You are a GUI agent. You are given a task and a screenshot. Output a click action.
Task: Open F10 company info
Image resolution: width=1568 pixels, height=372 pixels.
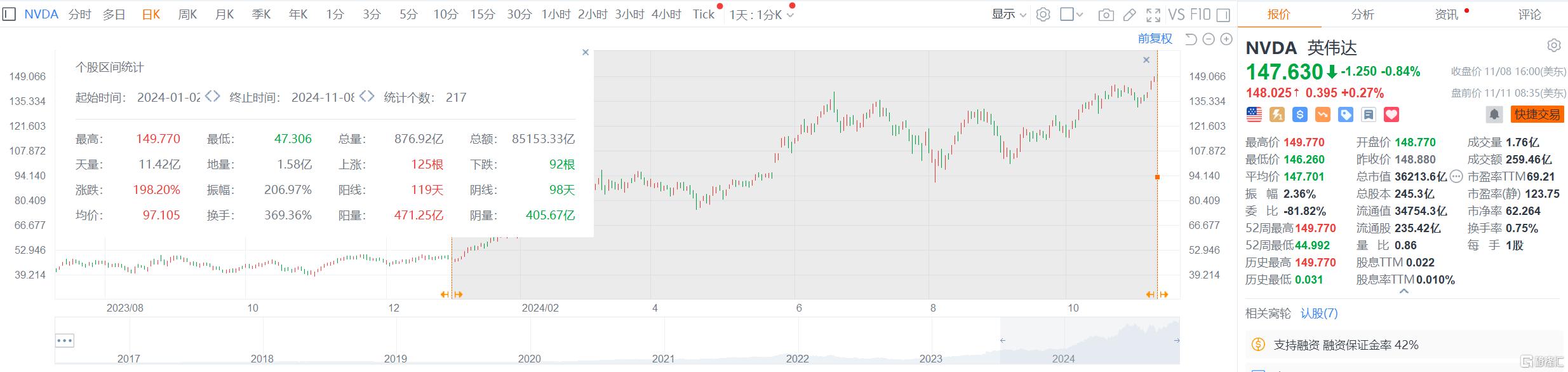coord(1200,14)
